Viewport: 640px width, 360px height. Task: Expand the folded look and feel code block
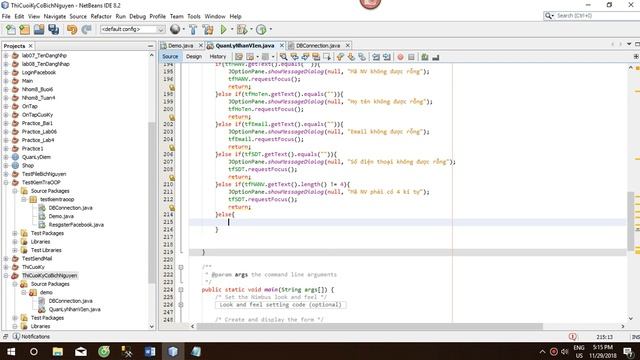(x=181, y=305)
